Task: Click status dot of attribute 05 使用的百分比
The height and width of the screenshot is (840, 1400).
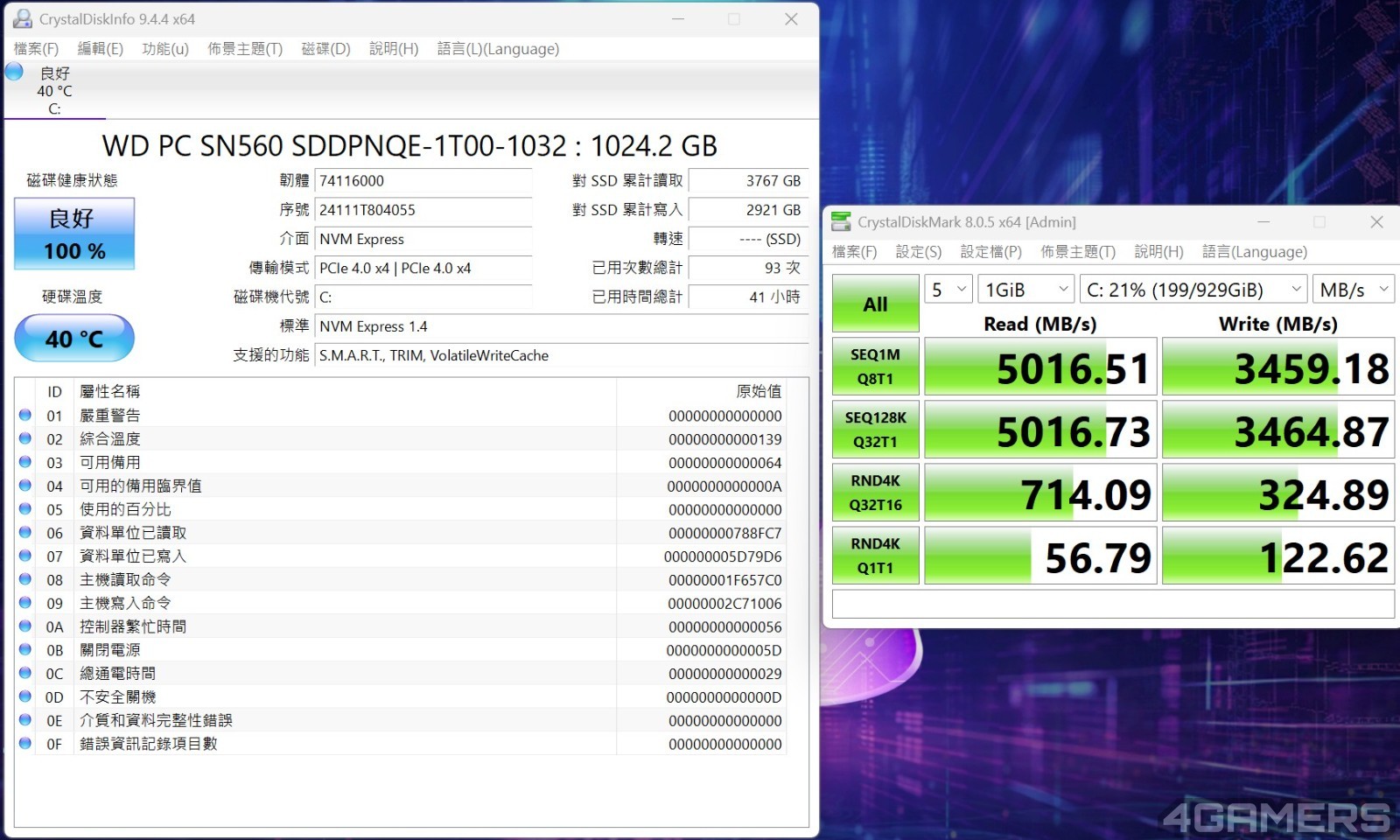Action: click(x=25, y=509)
